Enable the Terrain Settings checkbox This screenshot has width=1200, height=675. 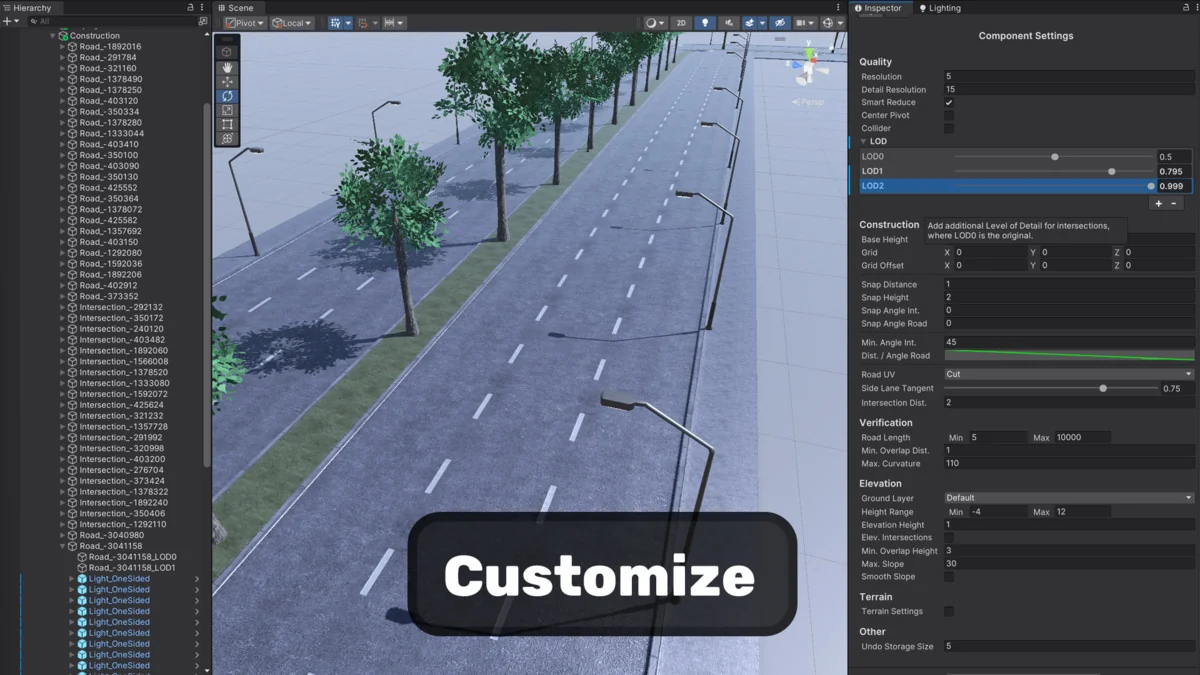pos(949,611)
